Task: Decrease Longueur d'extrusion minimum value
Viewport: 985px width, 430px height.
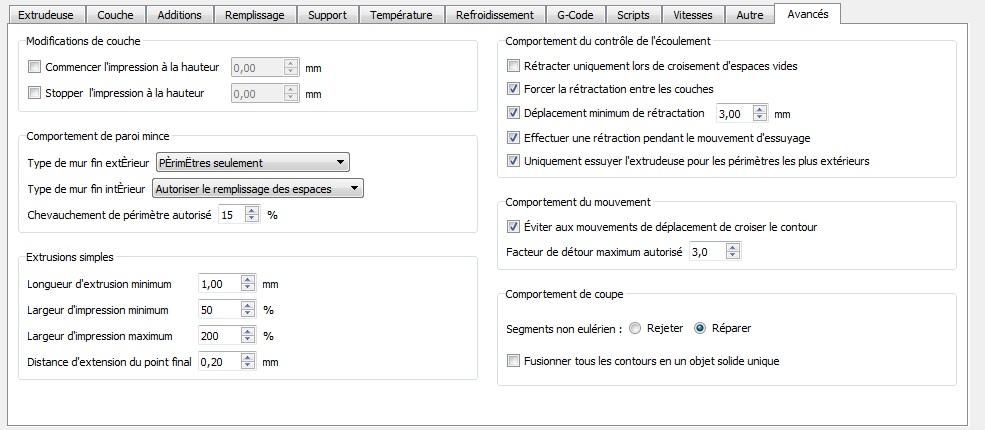Action: pos(249,289)
